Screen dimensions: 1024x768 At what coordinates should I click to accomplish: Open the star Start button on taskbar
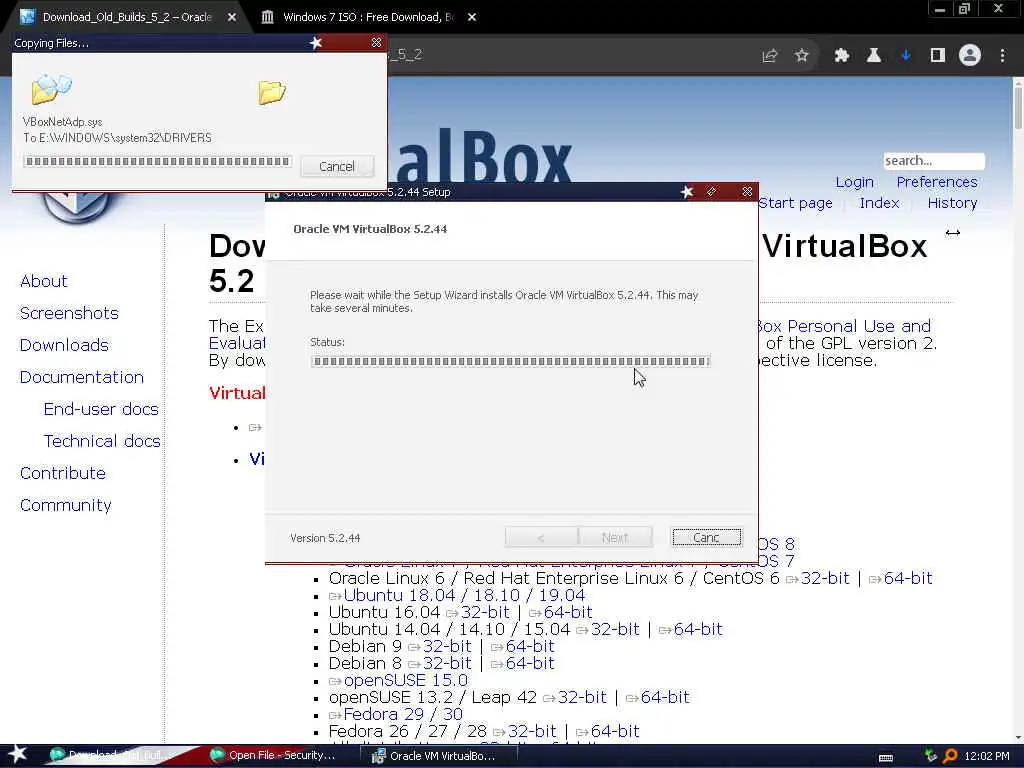[x=18, y=755]
